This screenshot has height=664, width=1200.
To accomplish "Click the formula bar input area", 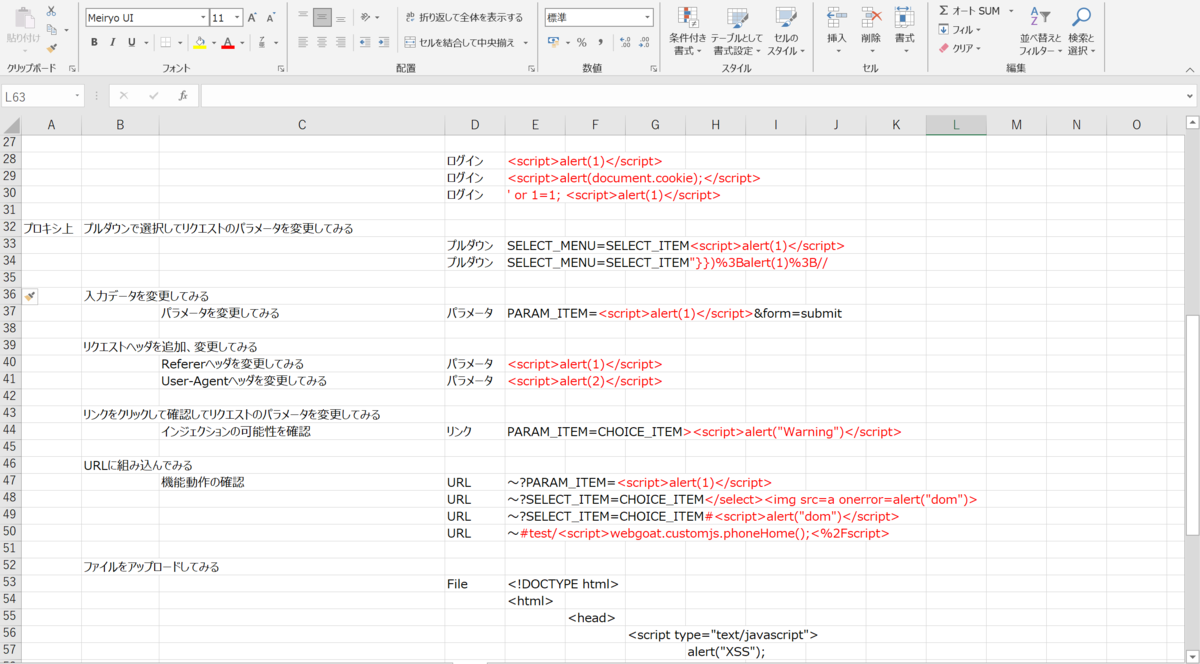I will coord(692,96).
